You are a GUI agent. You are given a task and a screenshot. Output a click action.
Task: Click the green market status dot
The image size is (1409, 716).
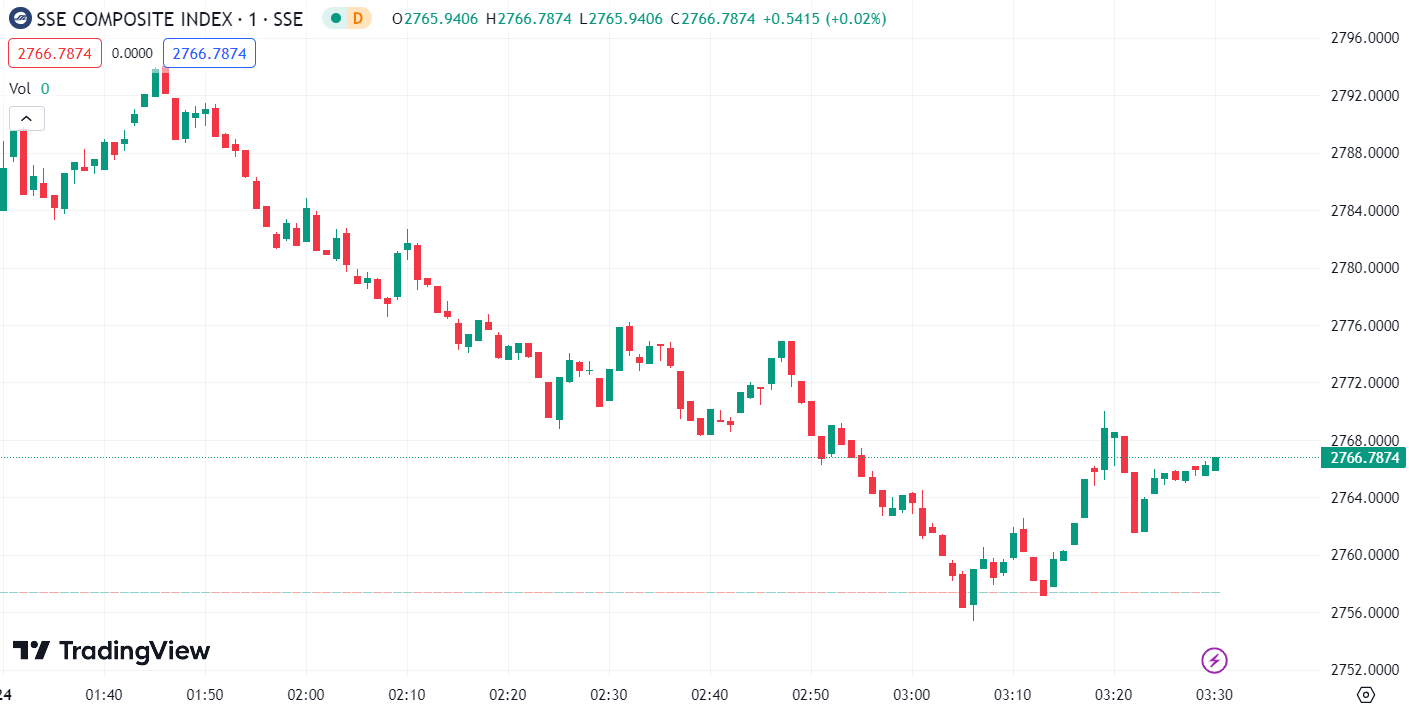(337, 18)
